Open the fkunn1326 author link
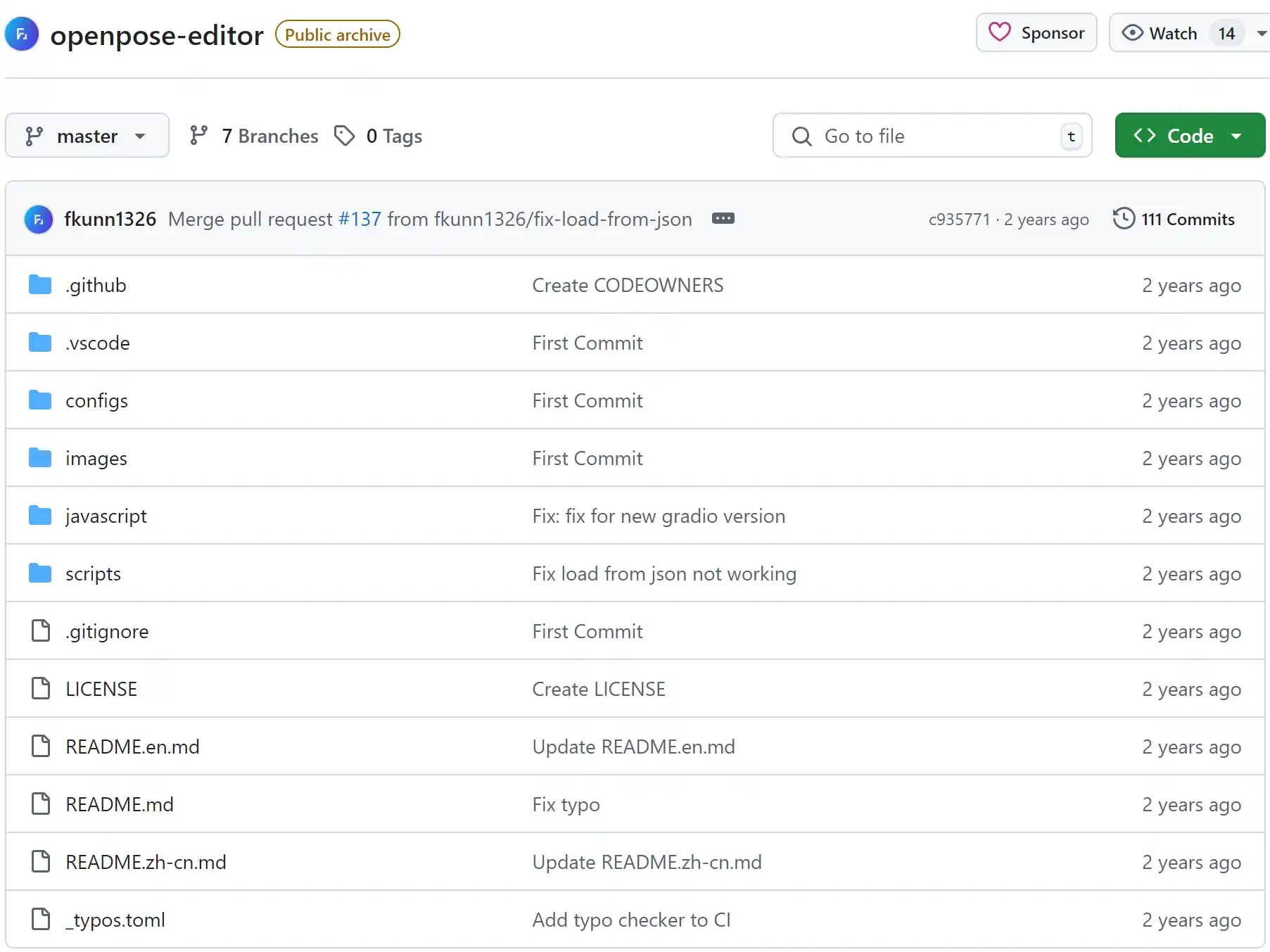 (110, 219)
